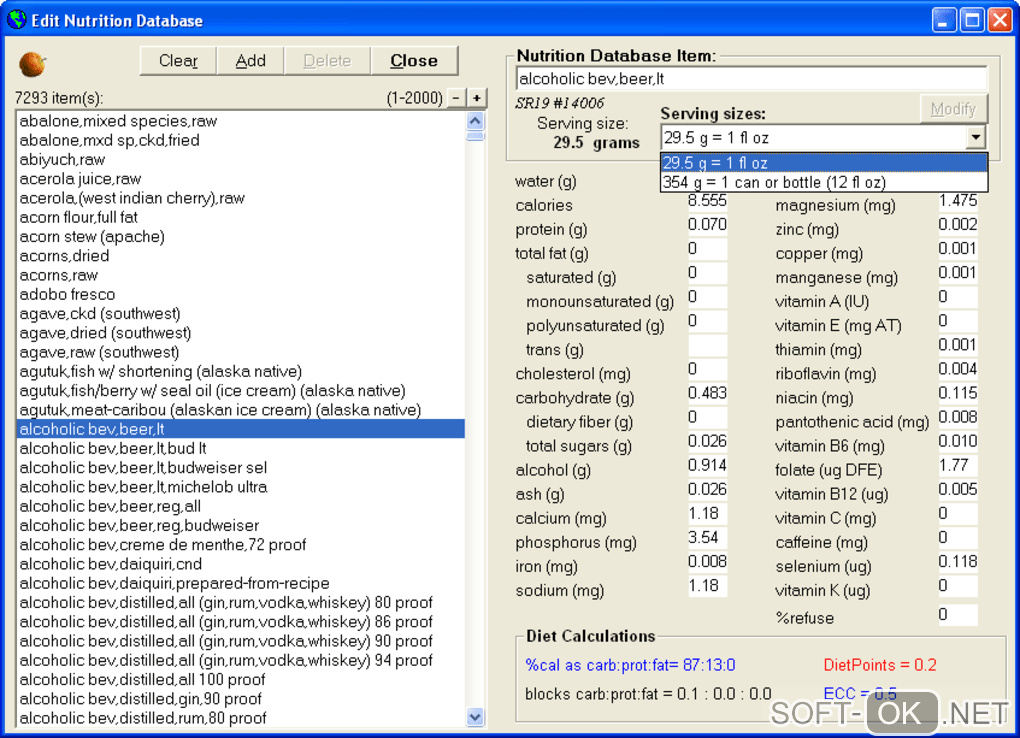This screenshot has height=738, width=1020.
Task: Select agave,dried (southwest)
Action: 240,333
